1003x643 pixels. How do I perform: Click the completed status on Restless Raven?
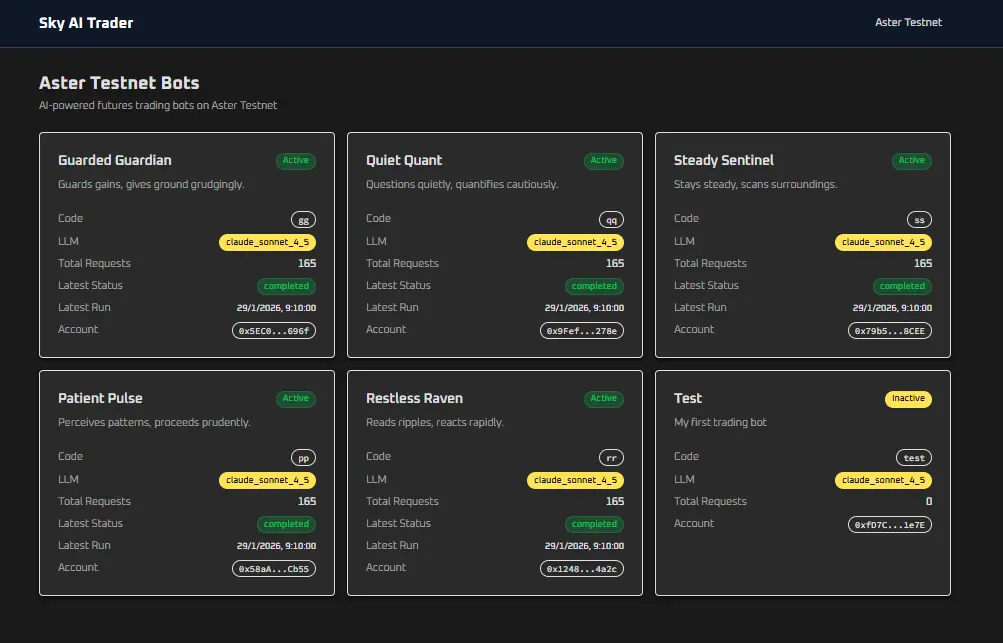(x=594, y=524)
